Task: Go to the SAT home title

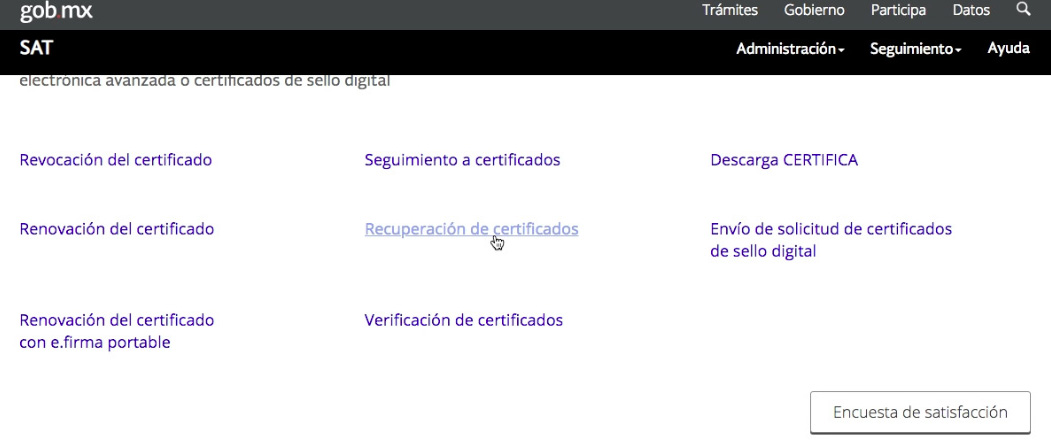Action: coord(36,48)
